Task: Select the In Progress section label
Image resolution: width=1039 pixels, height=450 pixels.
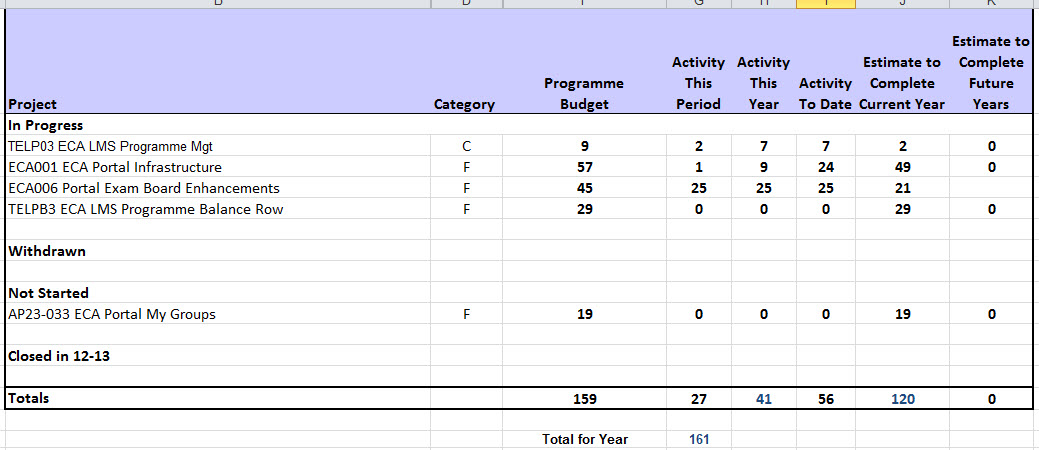Action: [x=45, y=125]
